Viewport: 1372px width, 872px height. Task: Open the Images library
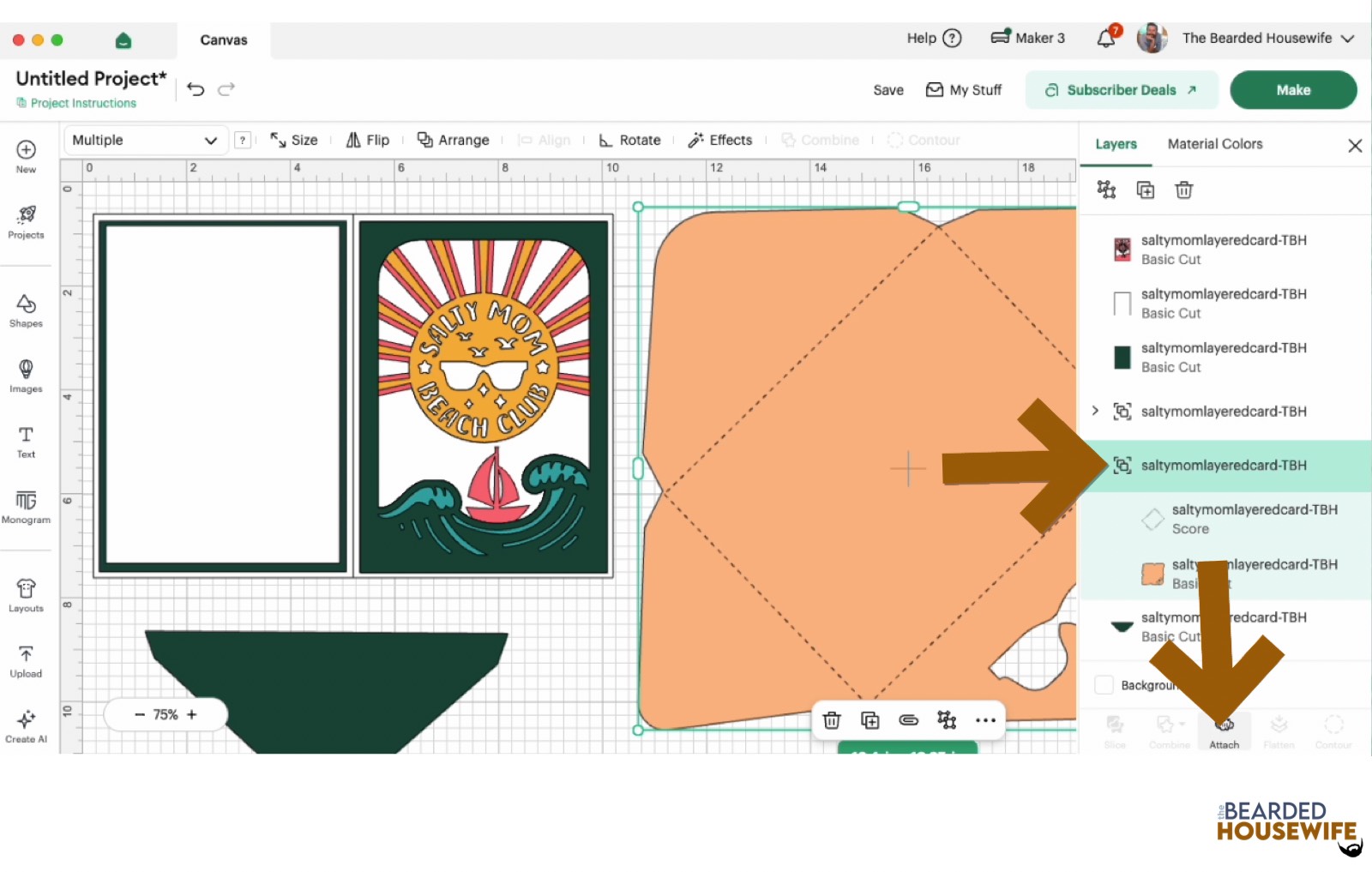point(26,376)
